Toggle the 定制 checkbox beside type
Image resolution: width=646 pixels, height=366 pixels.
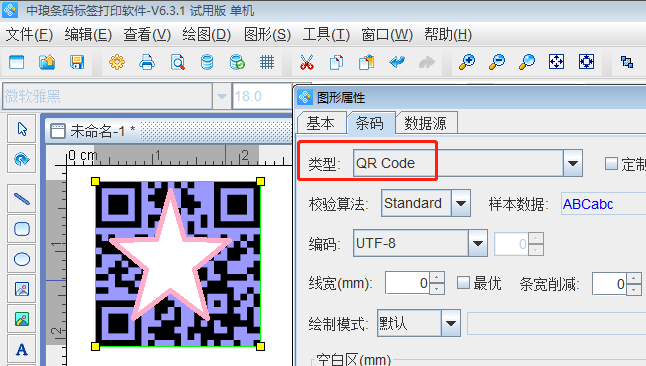611,164
